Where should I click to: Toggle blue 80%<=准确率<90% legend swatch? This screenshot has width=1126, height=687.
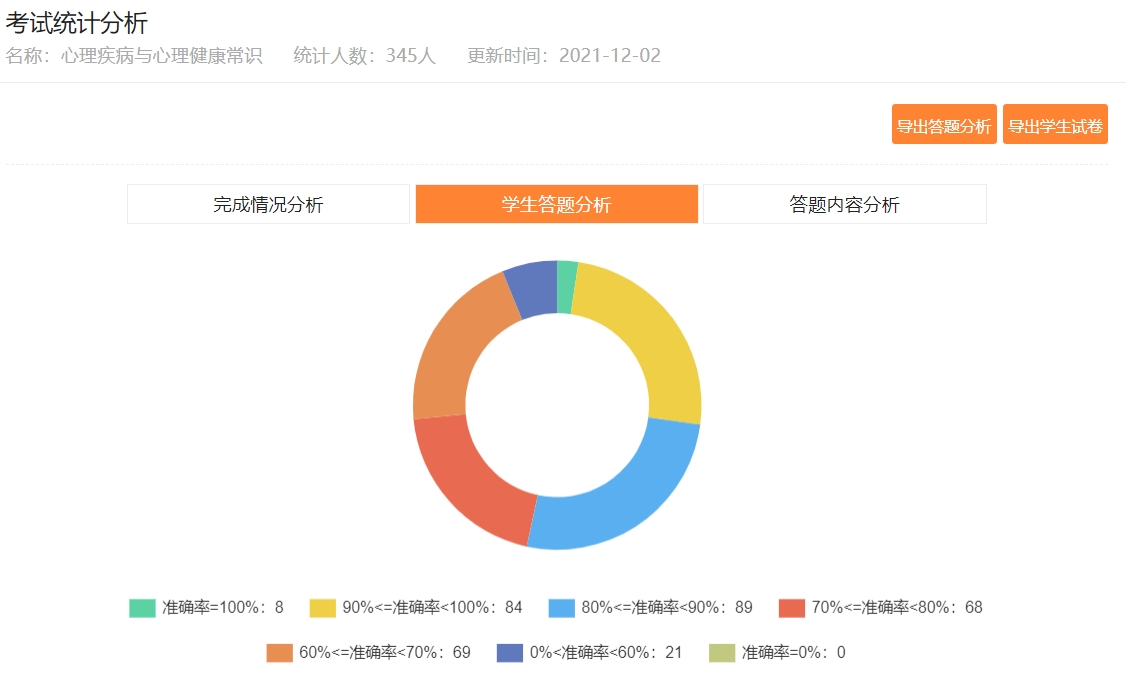(562, 608)
